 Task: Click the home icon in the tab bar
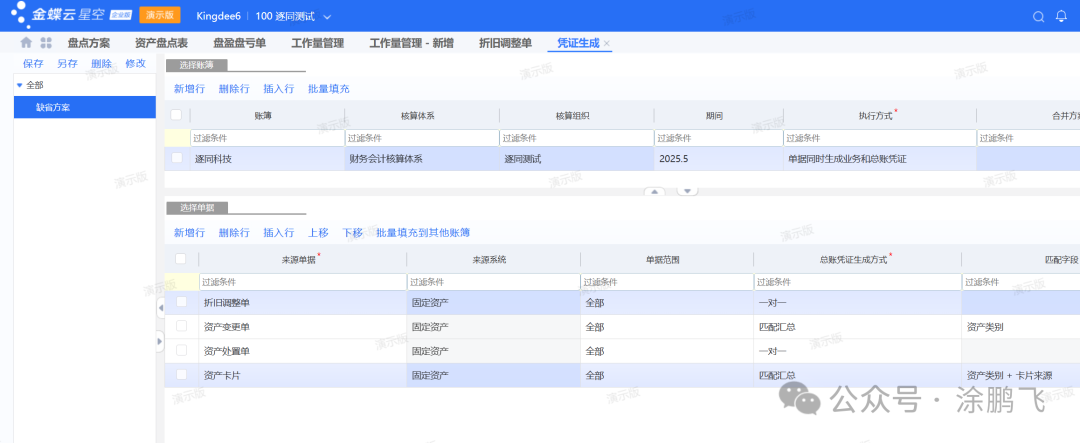coord(26,43)
